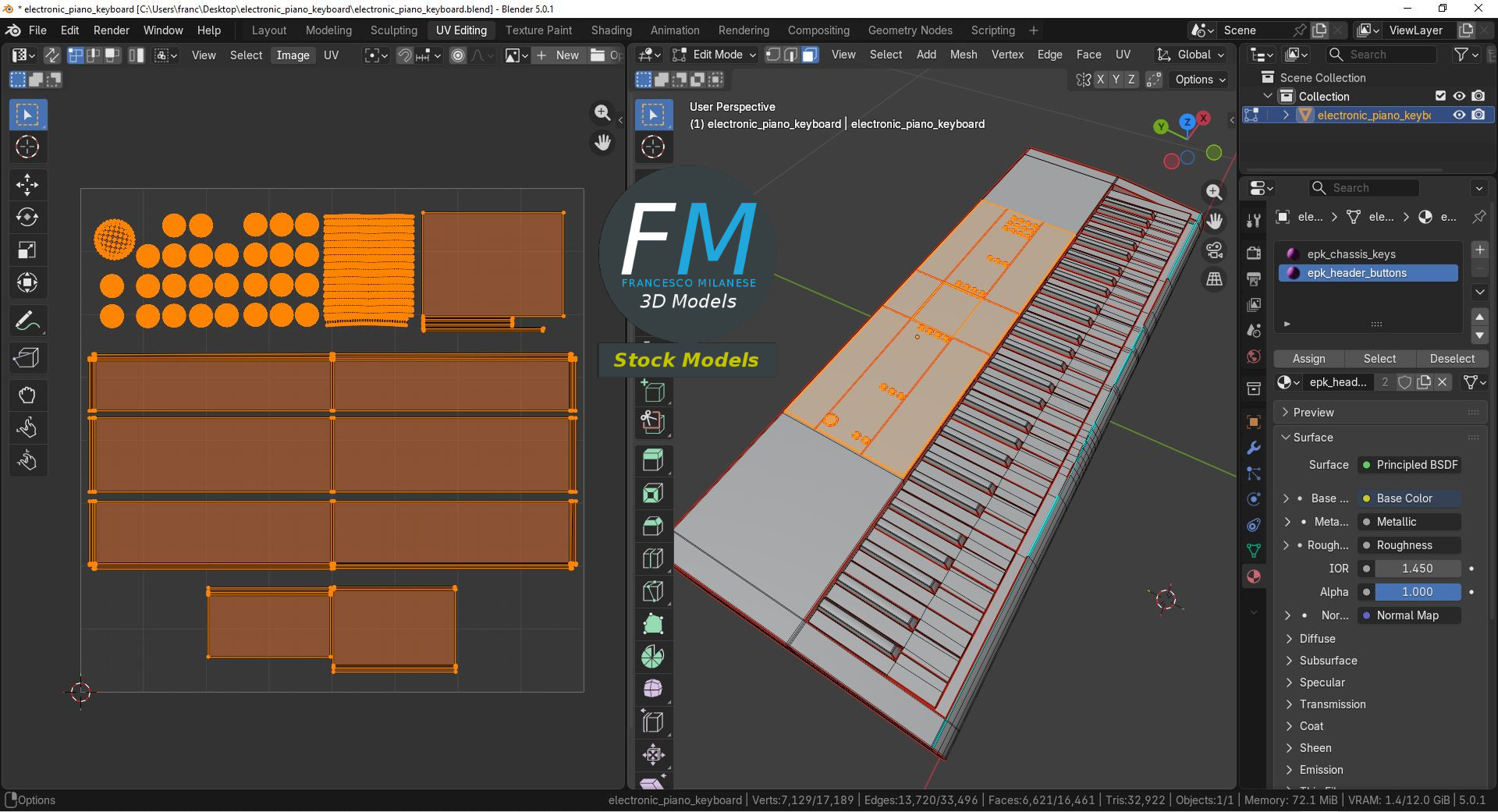Enable vertex select mode in 3D viewport
Image resolution: width=1498 pixels, height=812 pixels.
coord(773,55)
